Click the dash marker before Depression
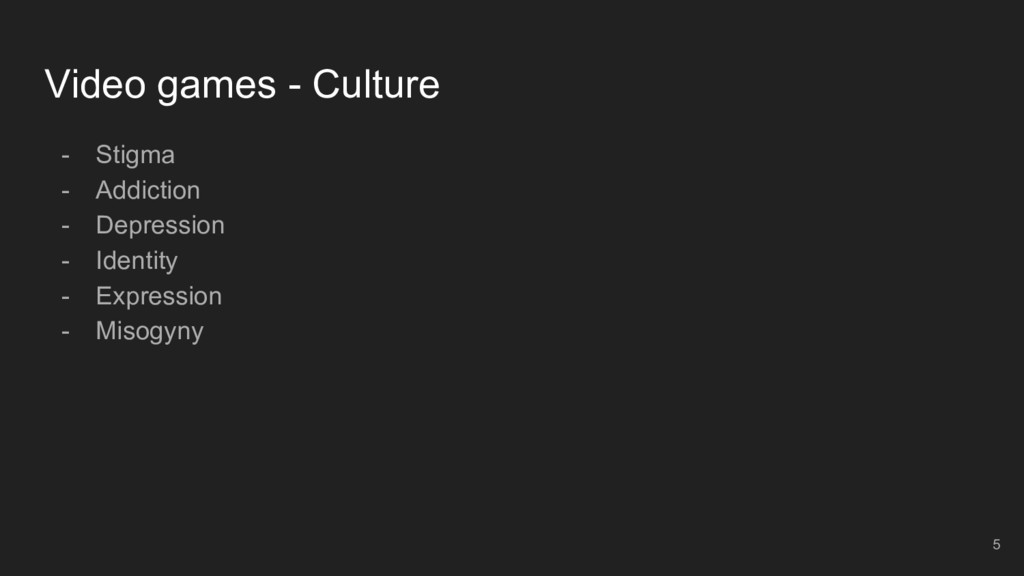Image resolution: width=1024 pixels, height=576 pixels. point(65,227)
